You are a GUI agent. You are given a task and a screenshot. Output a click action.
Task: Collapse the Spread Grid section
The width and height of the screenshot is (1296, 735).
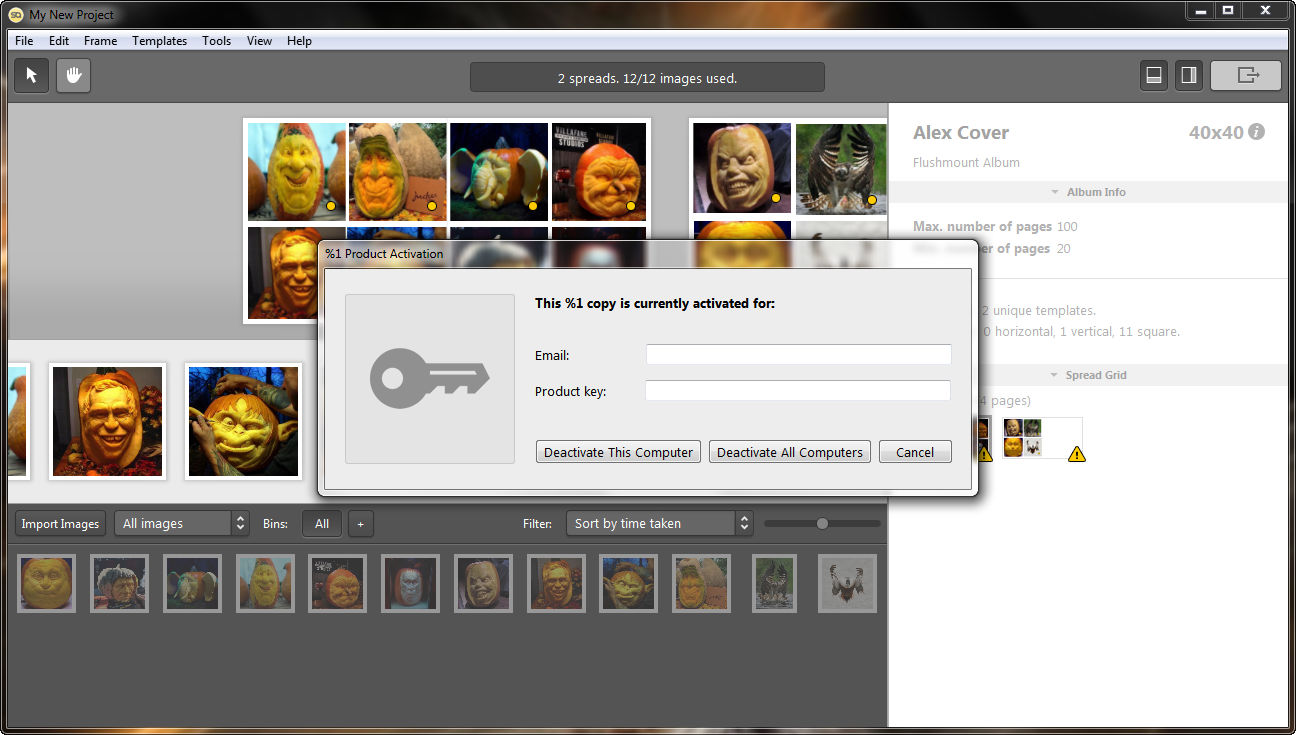pyautogui.click(x=1088, y=375)
